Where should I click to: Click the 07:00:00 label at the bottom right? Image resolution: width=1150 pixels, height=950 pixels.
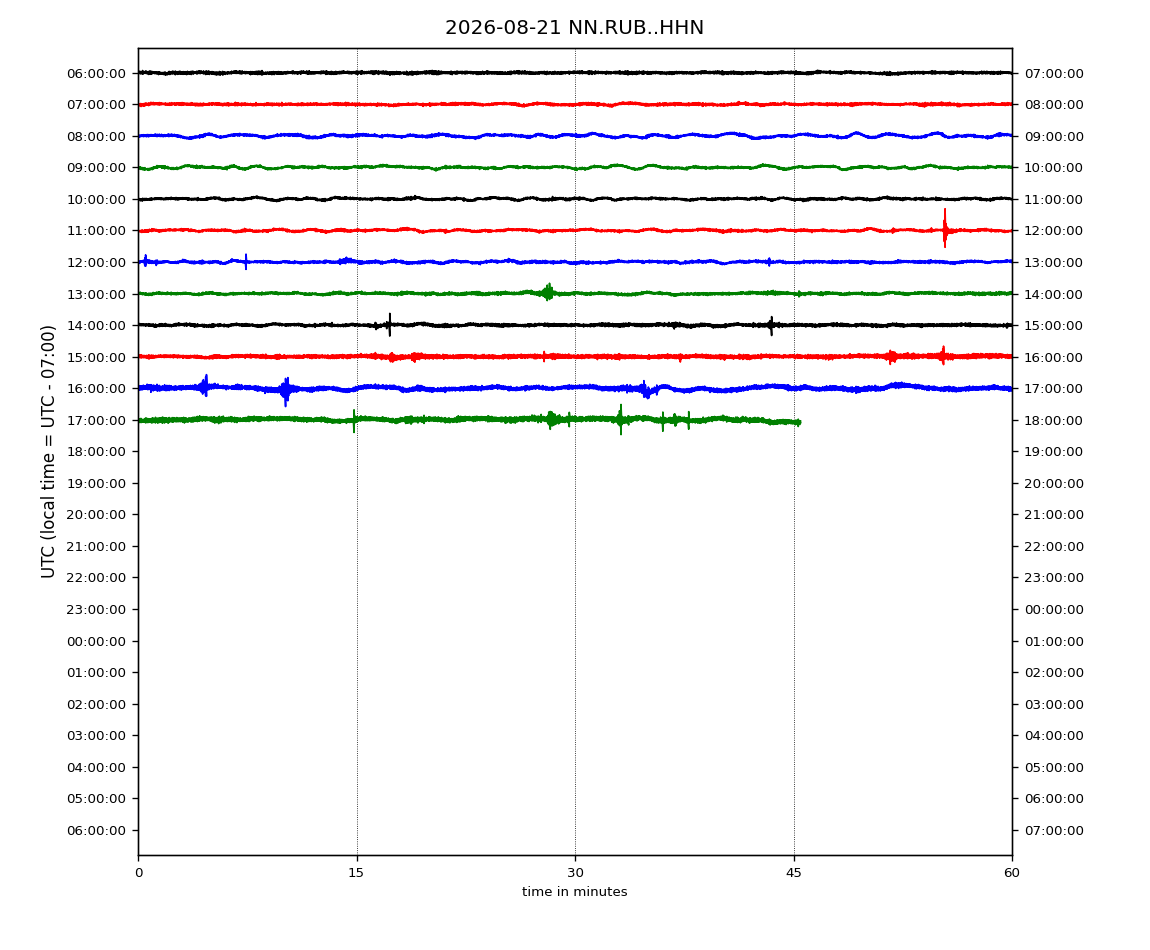[x=1054, y=830]
